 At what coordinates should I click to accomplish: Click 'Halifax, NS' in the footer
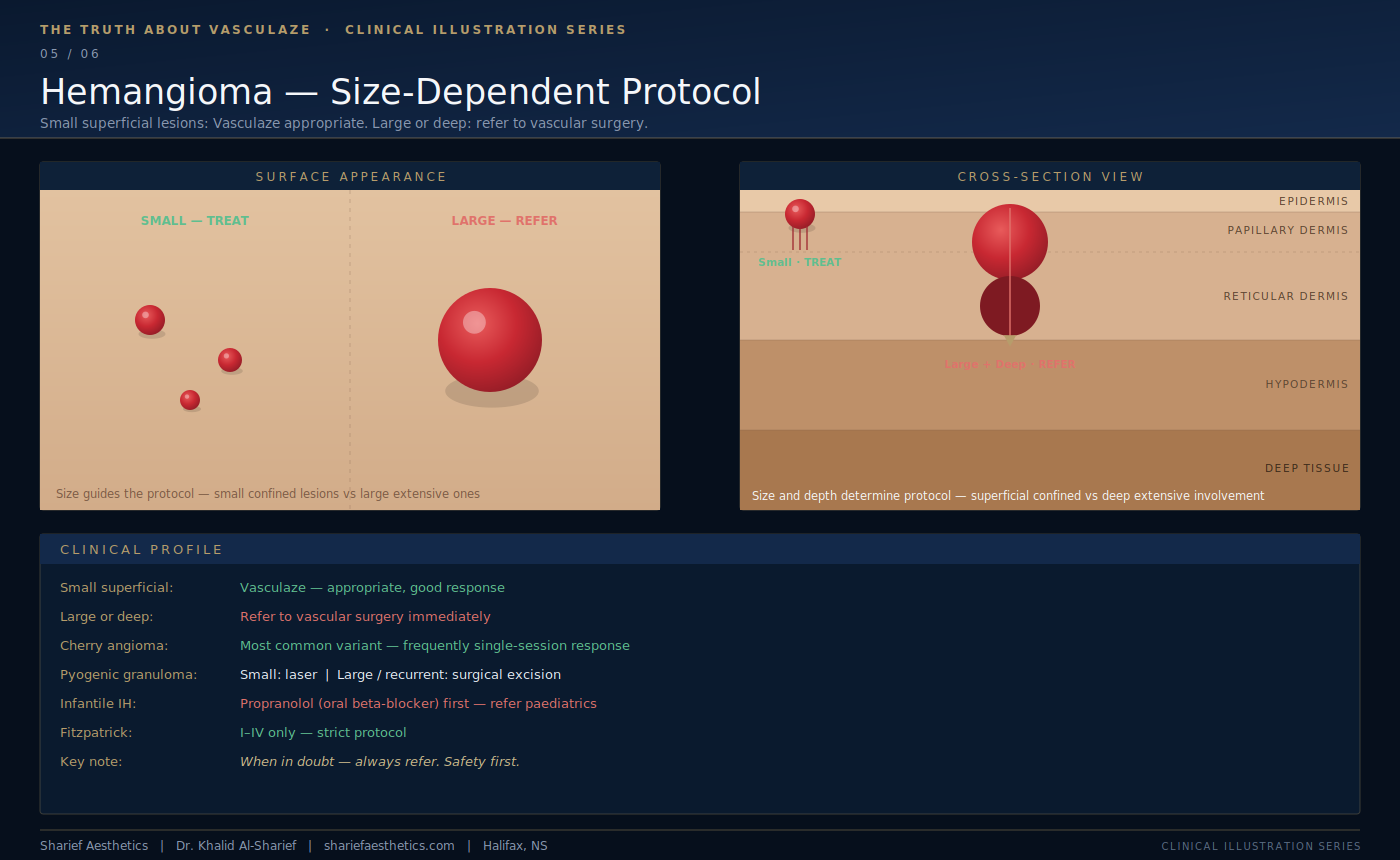515,846
